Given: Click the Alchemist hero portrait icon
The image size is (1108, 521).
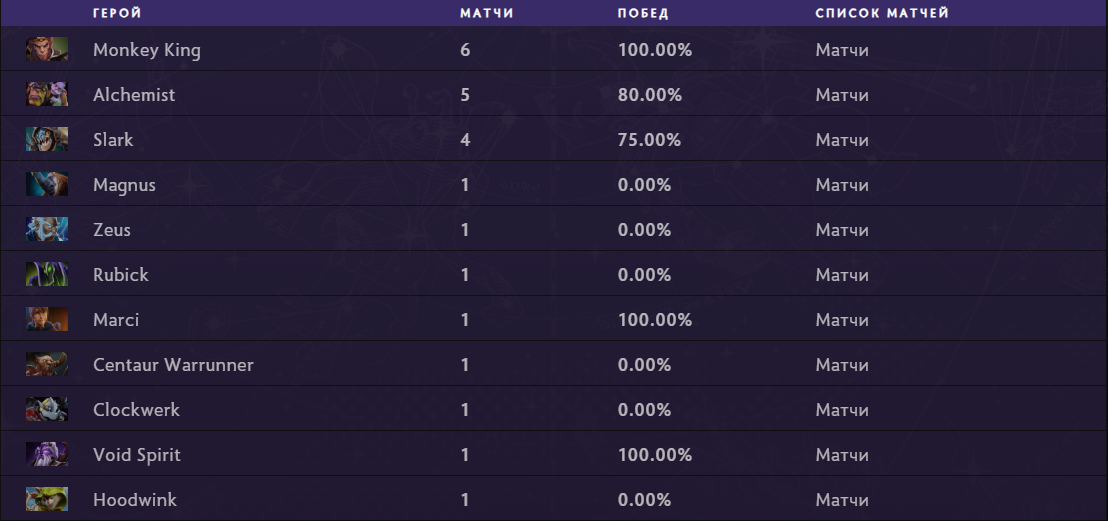Looking at the screenshot, I should pyautogui.click(x=47, y=95).
